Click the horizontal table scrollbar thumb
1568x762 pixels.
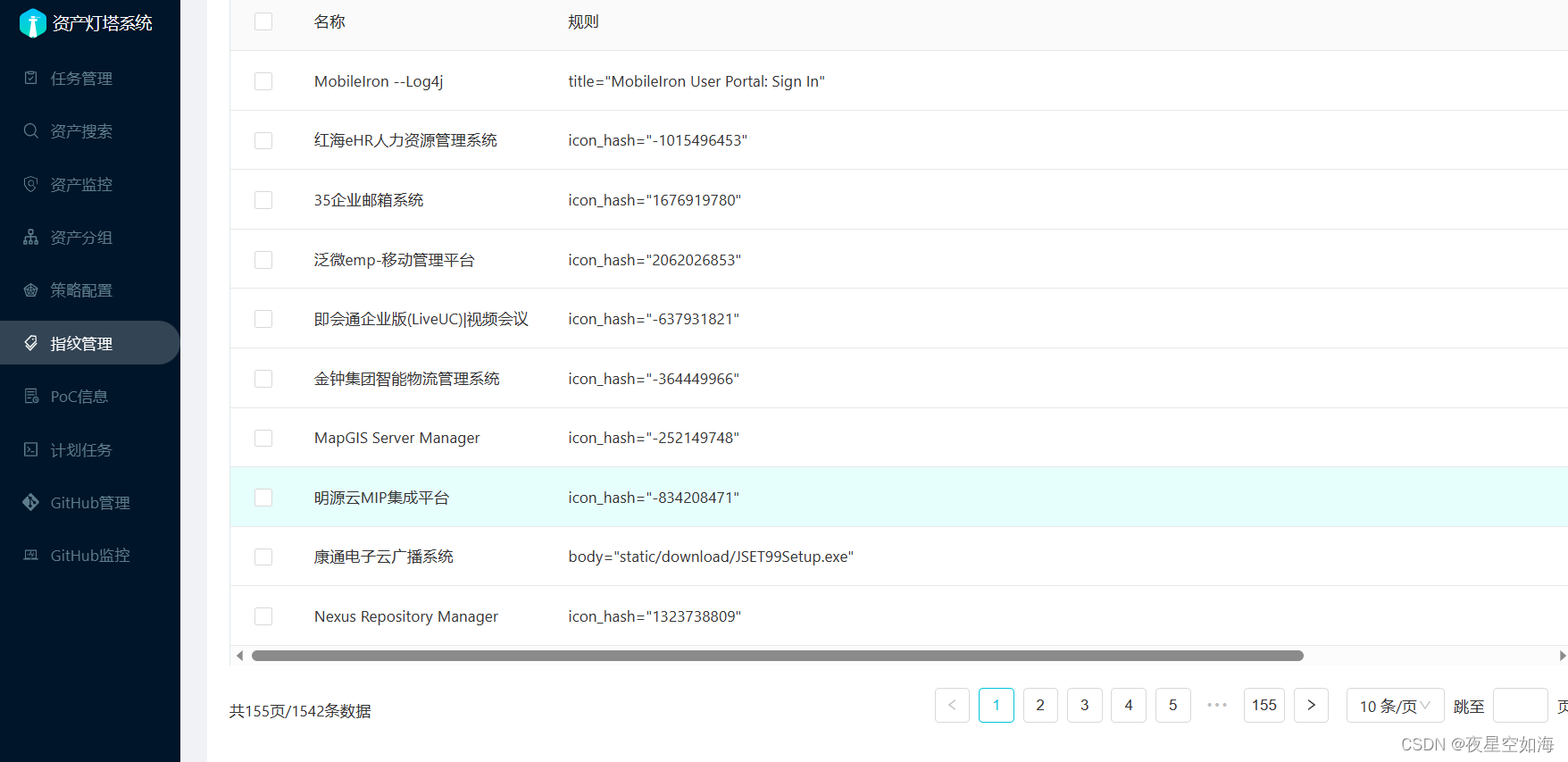(x=778, y=656)
